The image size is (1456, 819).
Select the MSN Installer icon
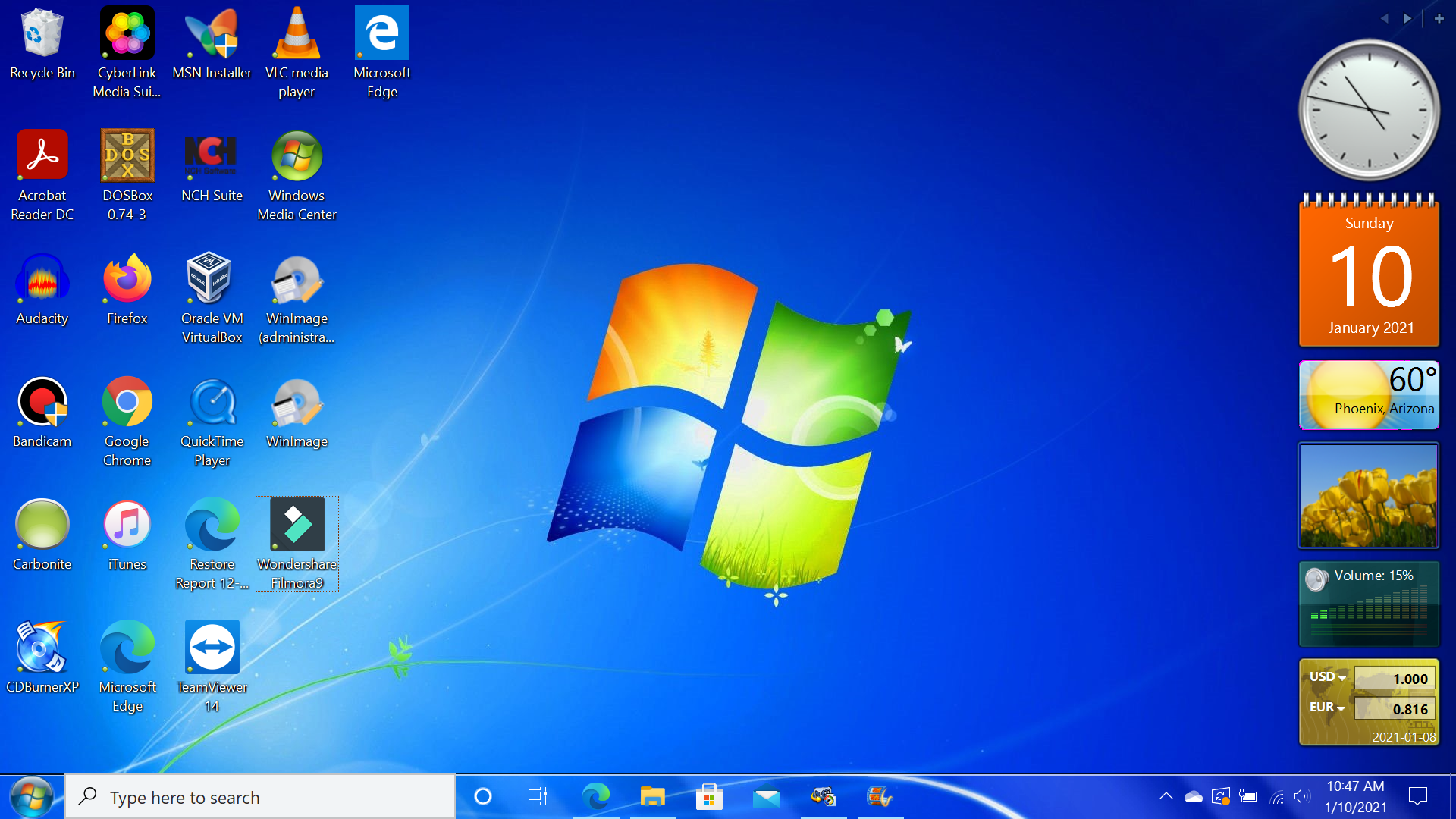click(x=212, y=44)
